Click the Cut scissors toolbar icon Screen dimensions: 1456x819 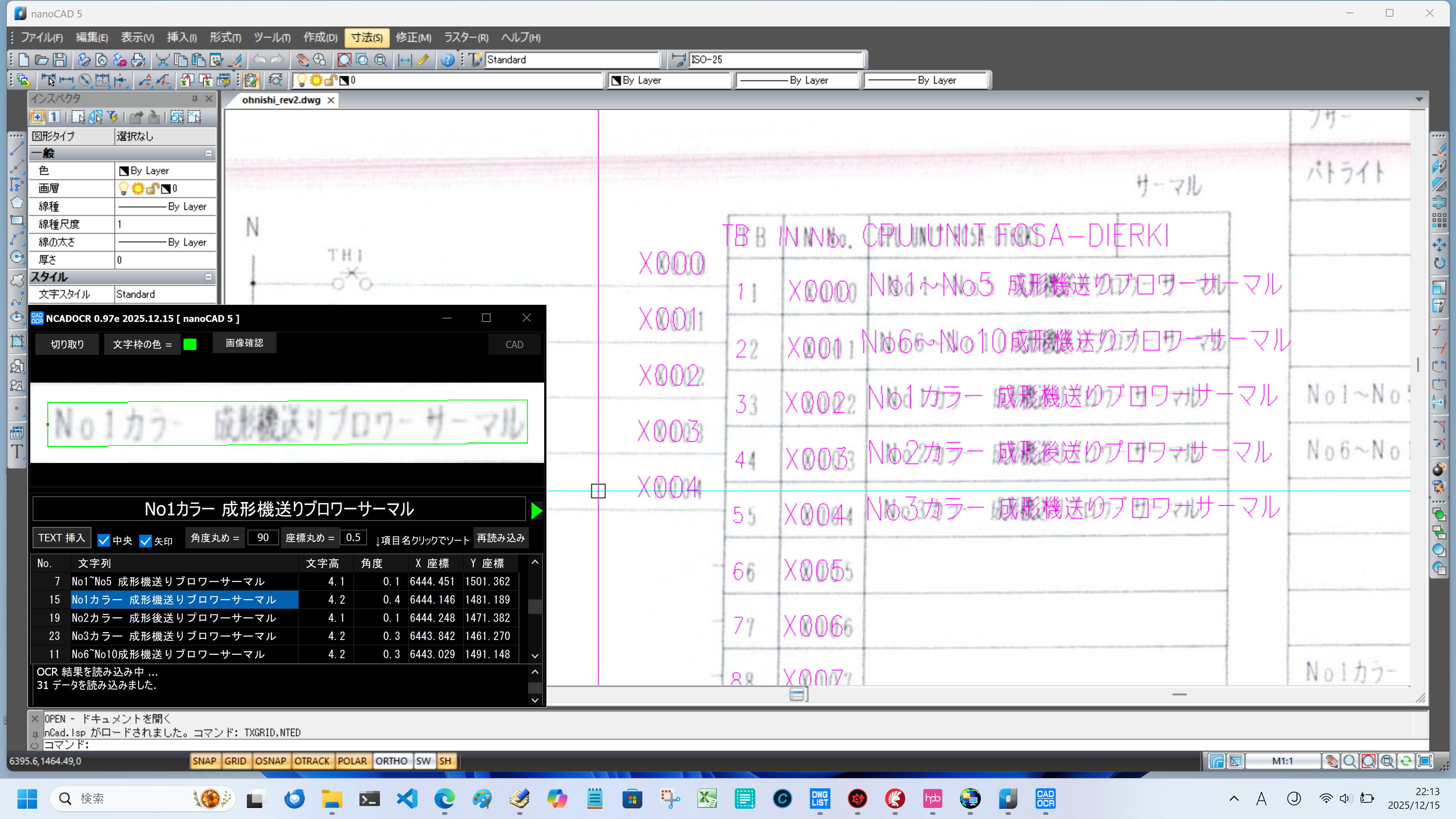coord(162,60)
